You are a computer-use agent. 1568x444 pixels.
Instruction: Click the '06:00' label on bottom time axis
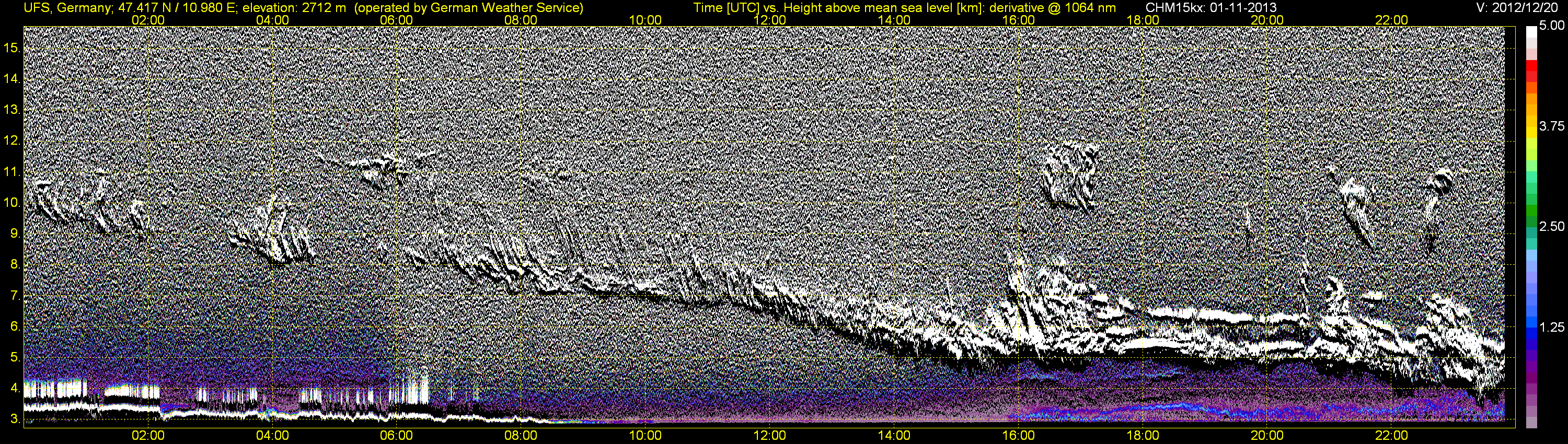coord(396,436)
